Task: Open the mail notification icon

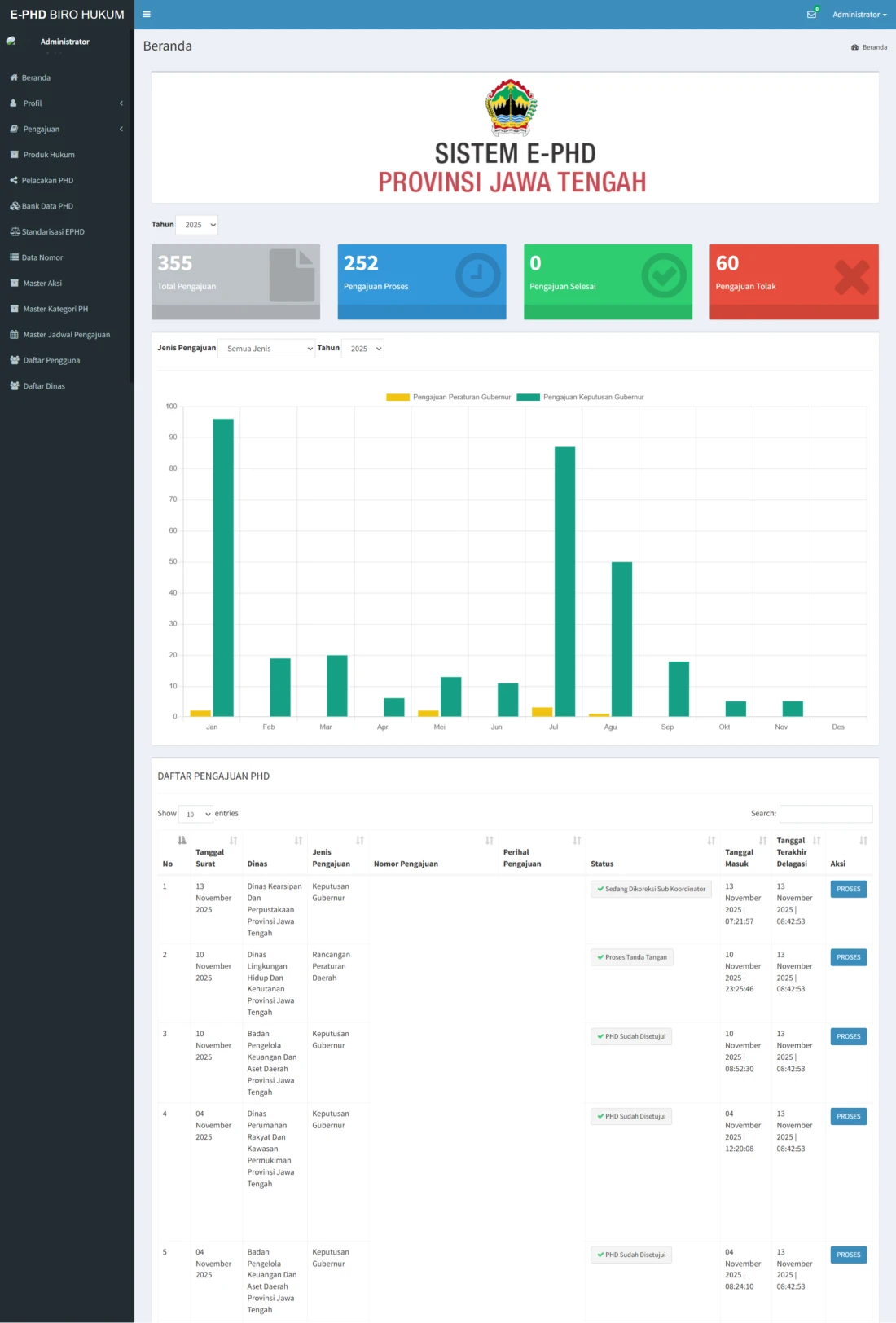Action: click(x=811, y=15)
